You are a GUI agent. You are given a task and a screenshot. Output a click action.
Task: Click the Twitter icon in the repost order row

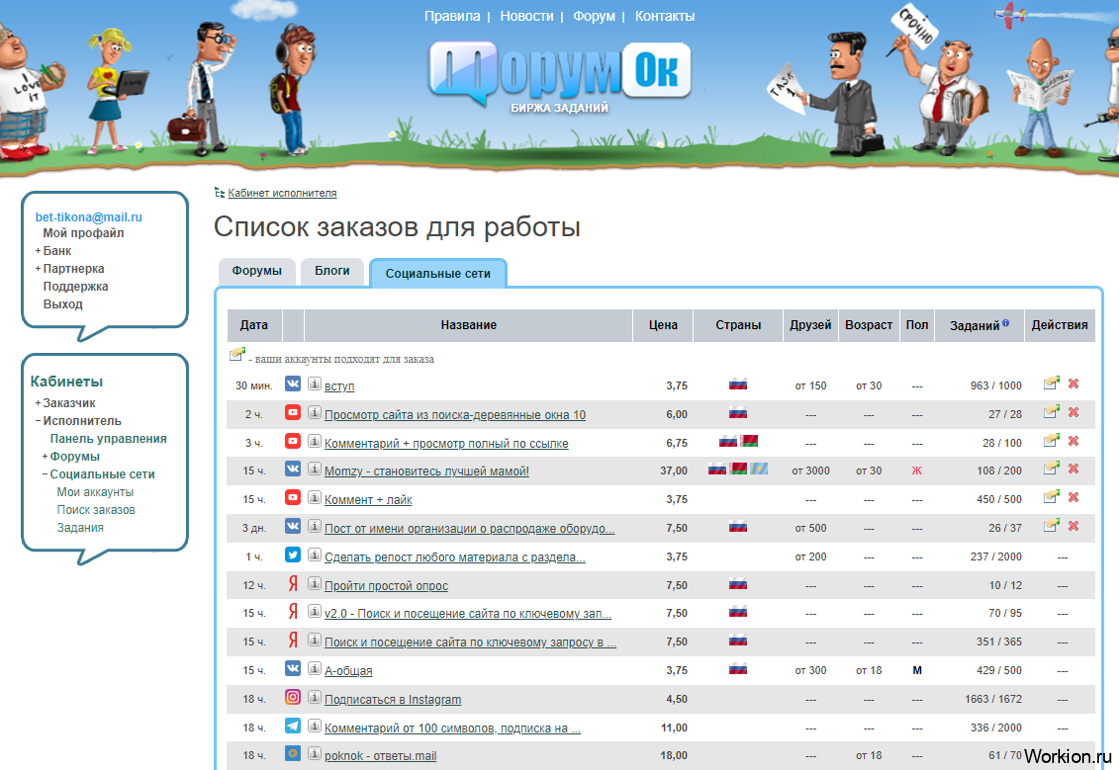coord(293,554)
